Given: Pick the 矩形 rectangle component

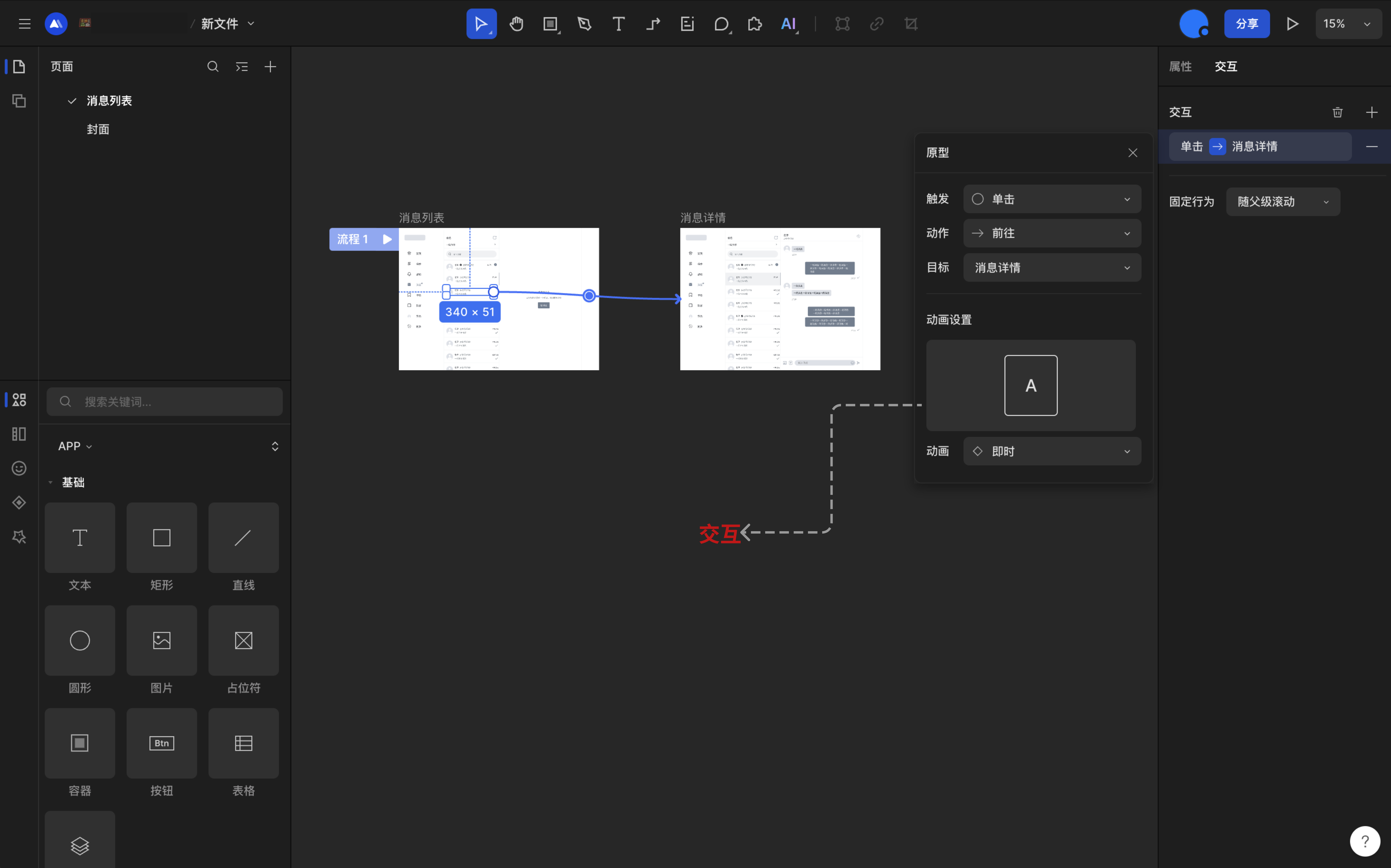Looking at the screenshot, I should (162, 538).
